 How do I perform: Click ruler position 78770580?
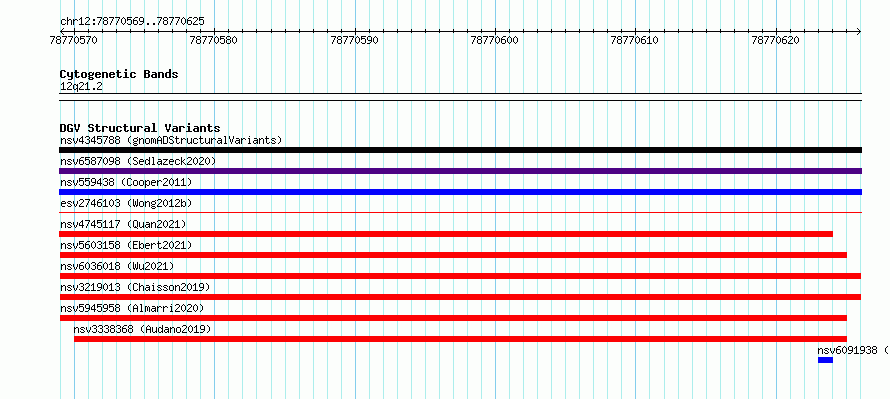[x=214, y=40]
